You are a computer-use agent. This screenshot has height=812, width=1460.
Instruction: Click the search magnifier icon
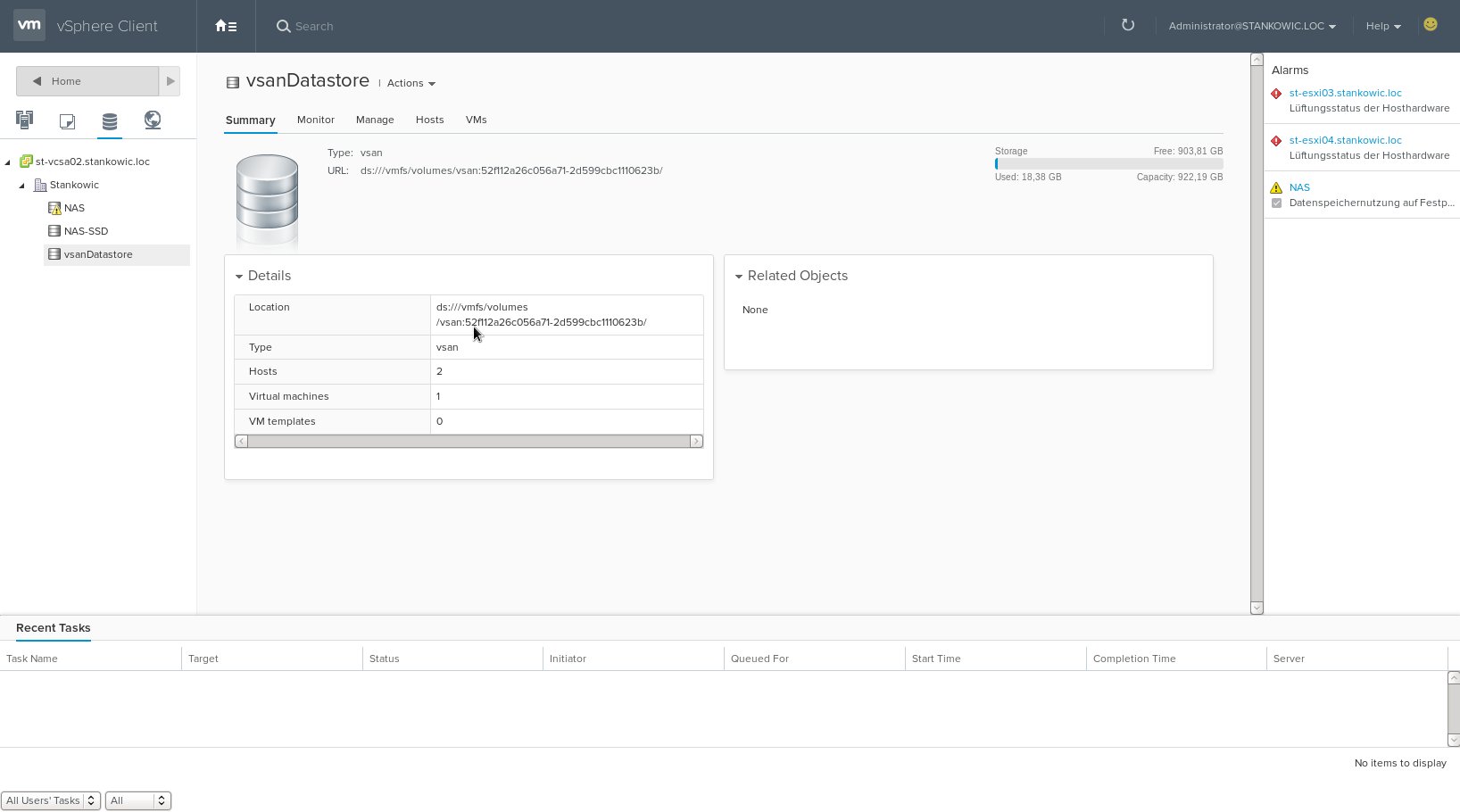(283, 27)
